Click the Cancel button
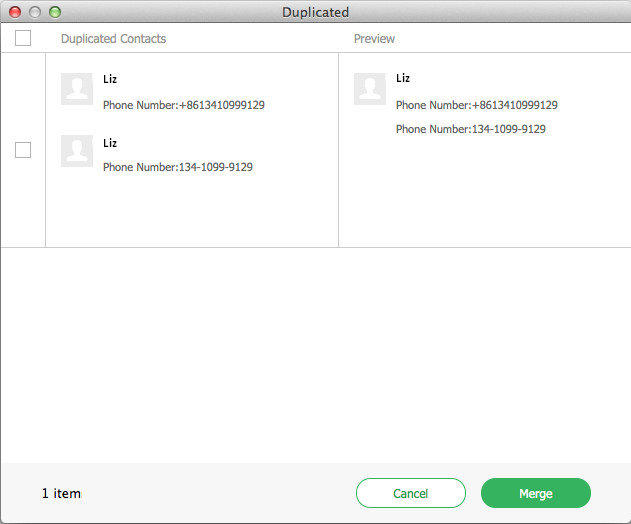The width and height of the screenshot is (631, 524). (410, 493)
